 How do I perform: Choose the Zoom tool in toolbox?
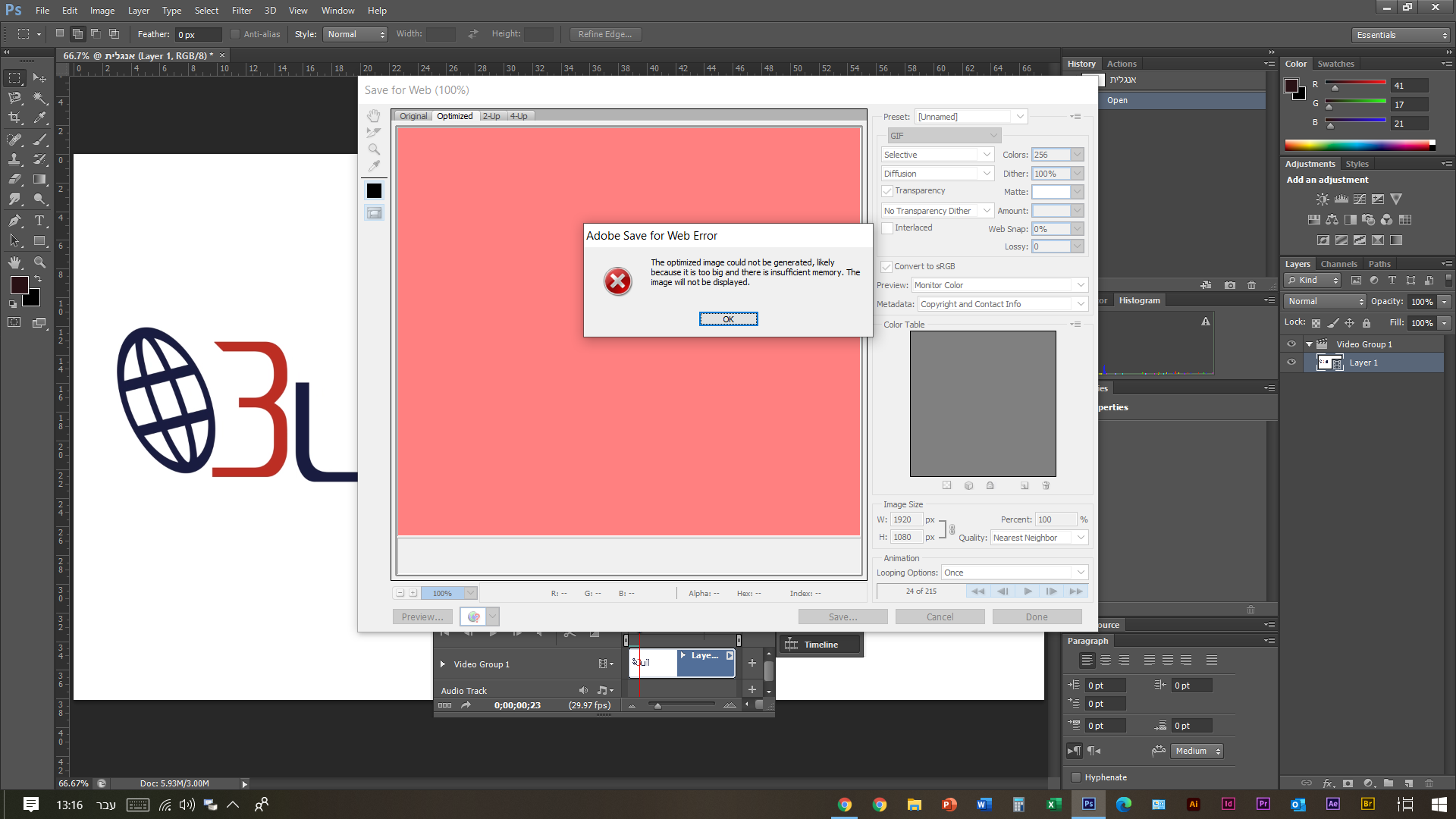[39, 262]
